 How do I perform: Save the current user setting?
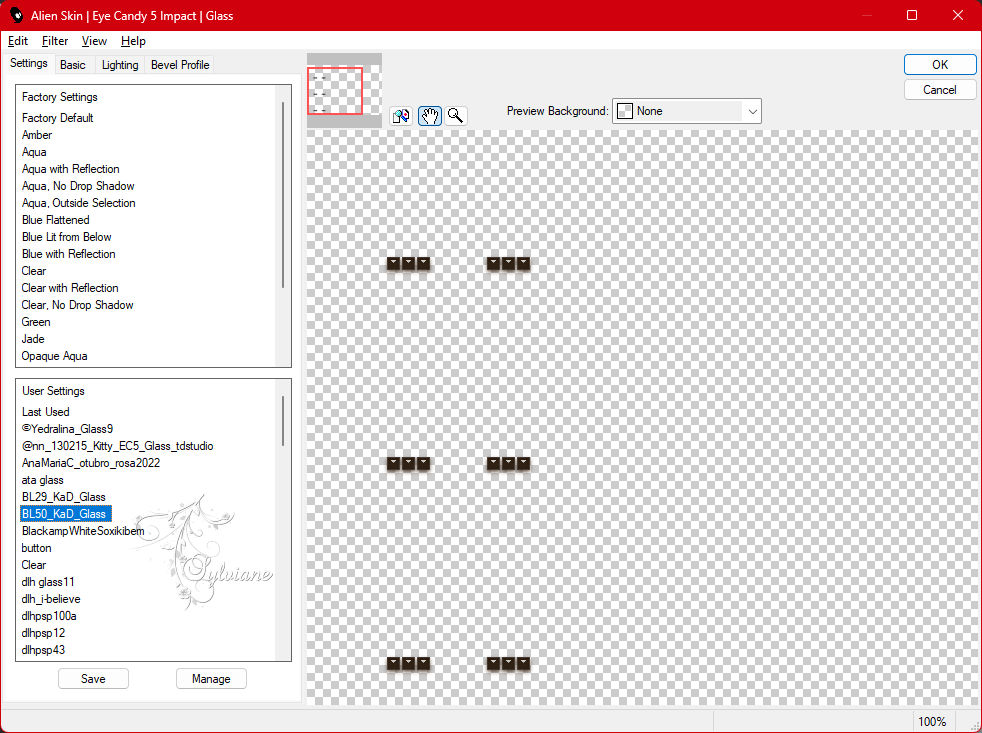tap(93, 678)
